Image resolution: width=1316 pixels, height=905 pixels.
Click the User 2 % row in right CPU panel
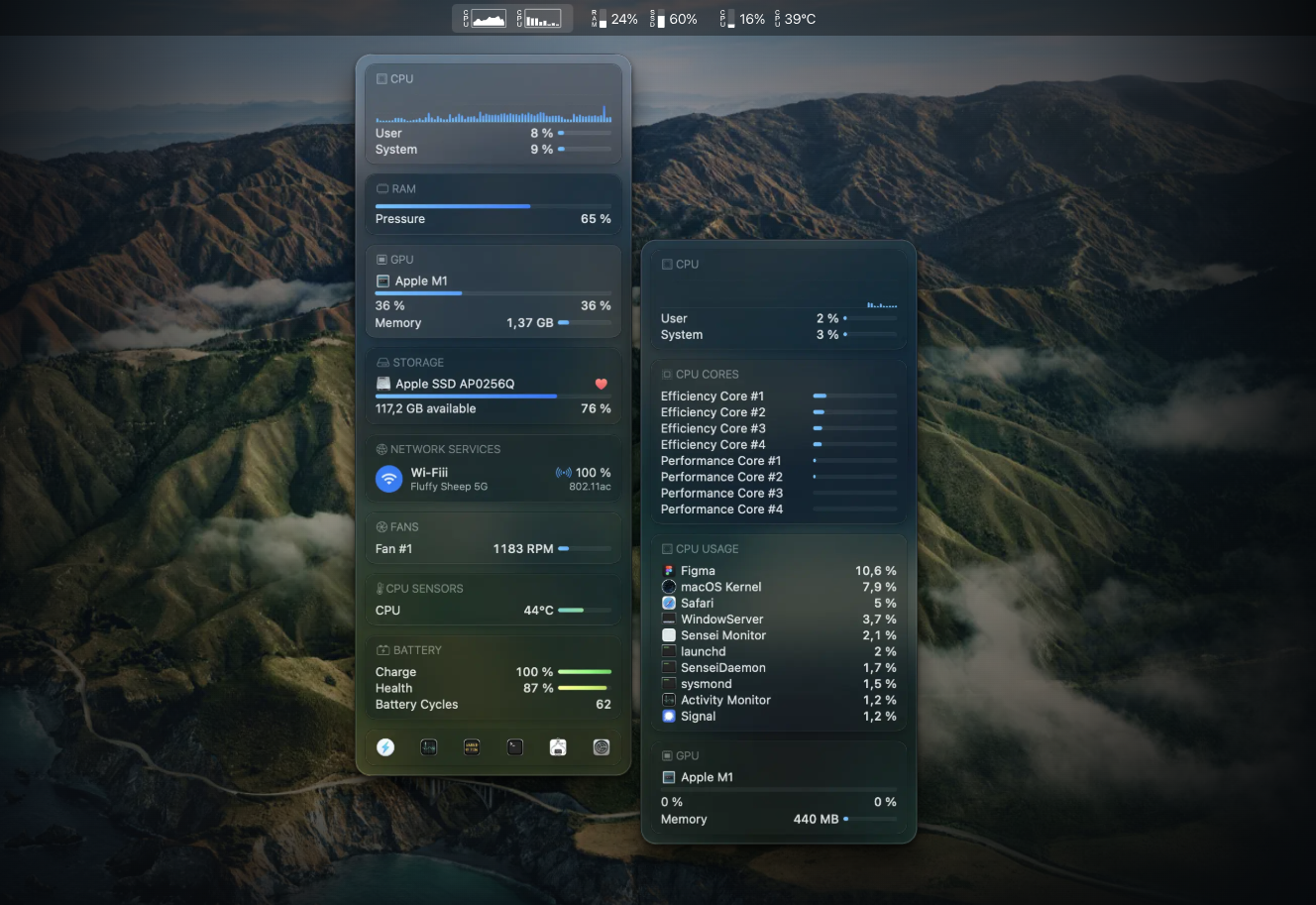[x=779, y=318]
